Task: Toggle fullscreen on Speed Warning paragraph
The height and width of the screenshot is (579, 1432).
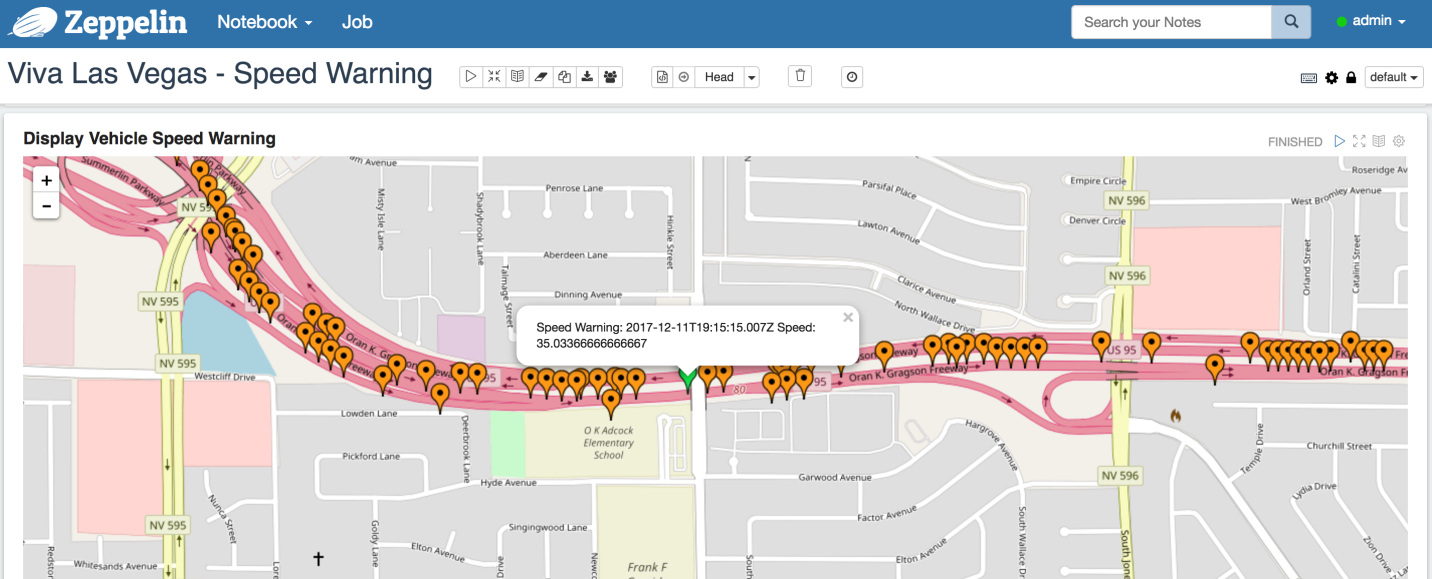Action: (1359, 141)
